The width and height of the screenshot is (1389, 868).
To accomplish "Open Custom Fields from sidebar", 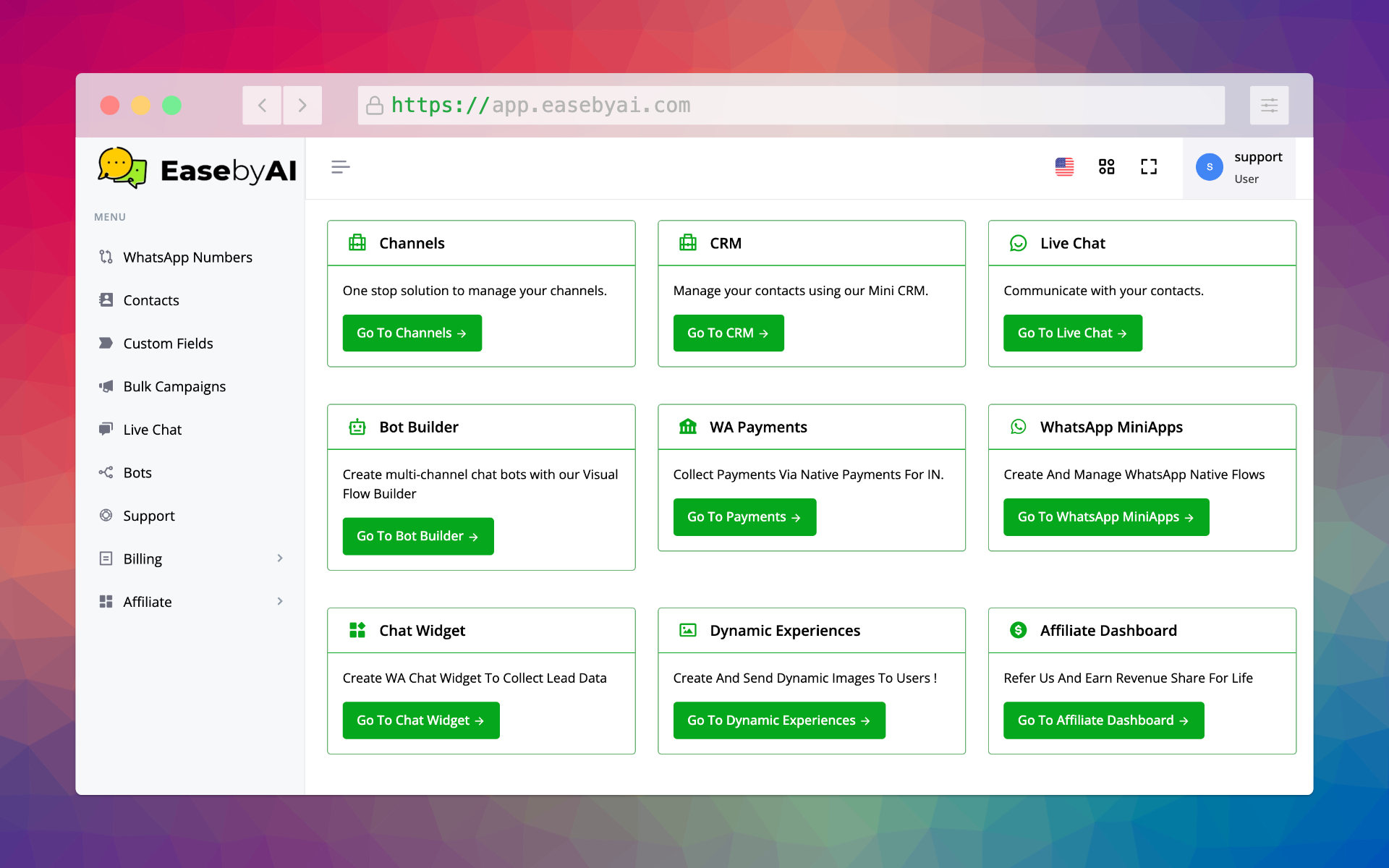I will click(168, 344).
